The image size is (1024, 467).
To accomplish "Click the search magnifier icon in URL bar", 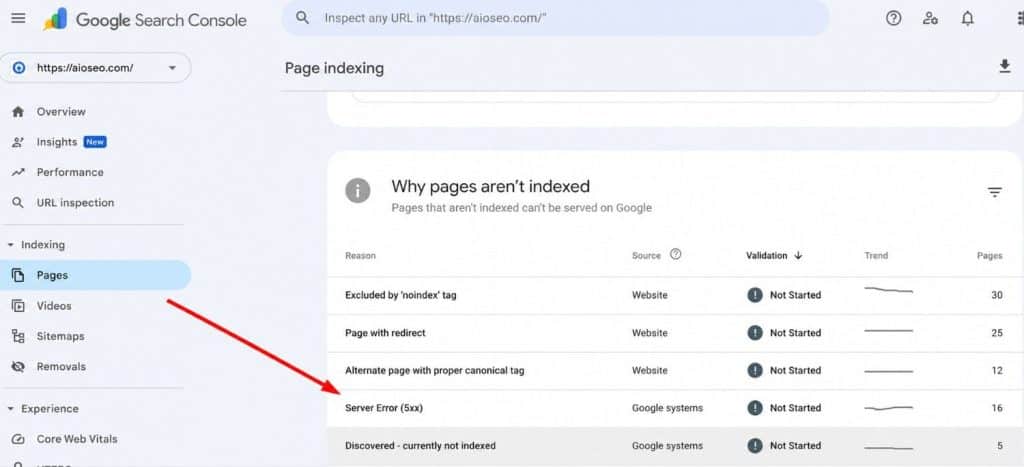I will click(x=302, y=18).
